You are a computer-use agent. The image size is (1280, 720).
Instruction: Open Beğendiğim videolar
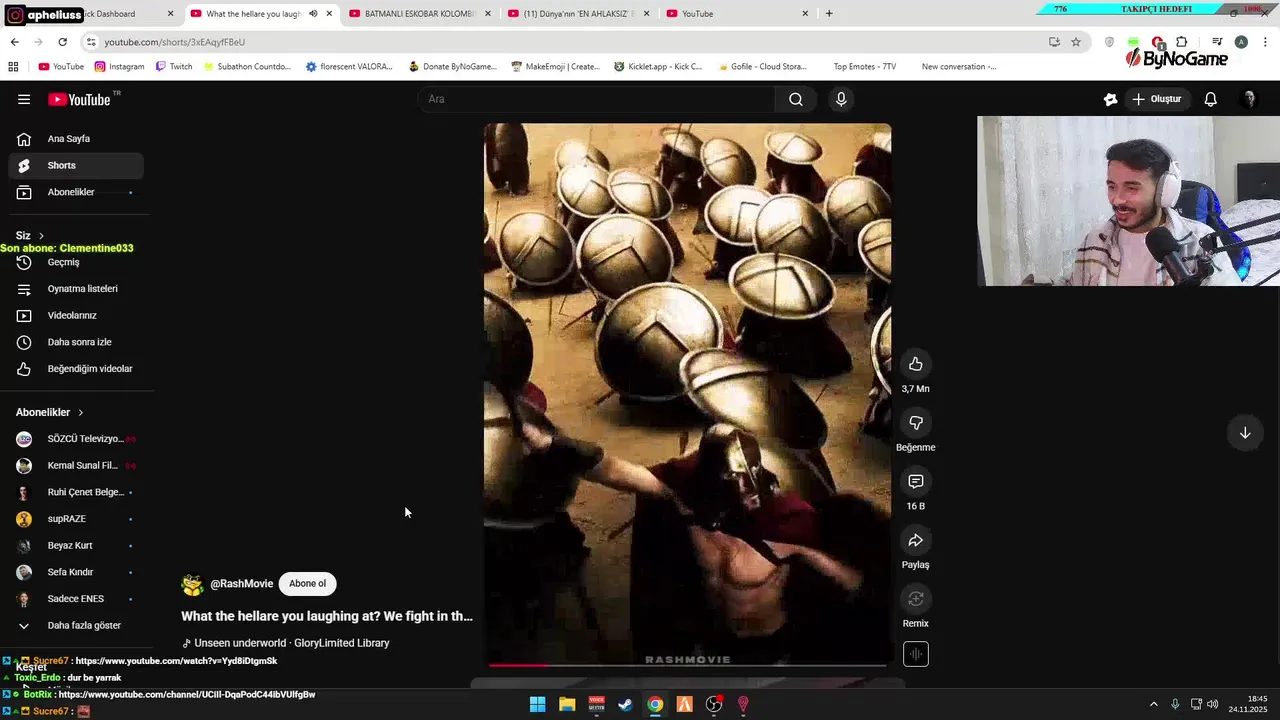pos(76,369)
